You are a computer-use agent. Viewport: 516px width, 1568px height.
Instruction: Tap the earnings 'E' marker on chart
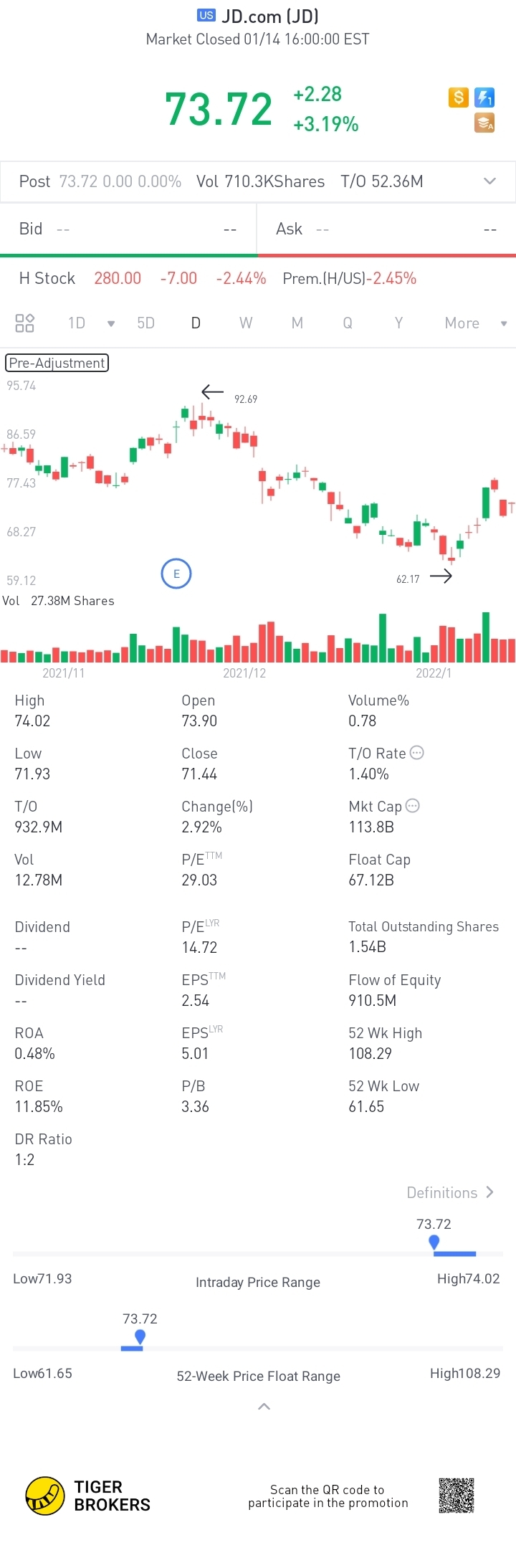[x=176, y=574]
